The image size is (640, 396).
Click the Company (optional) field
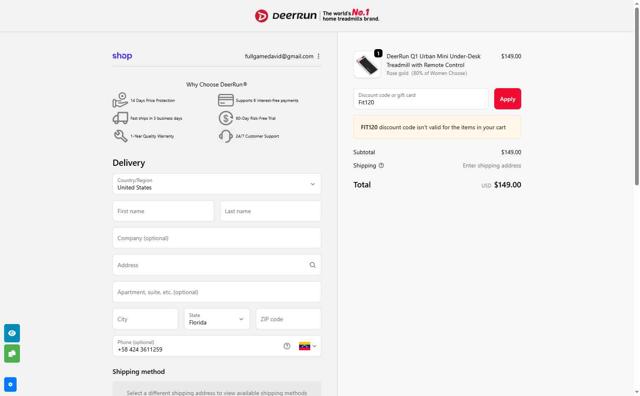coord(217,238)
